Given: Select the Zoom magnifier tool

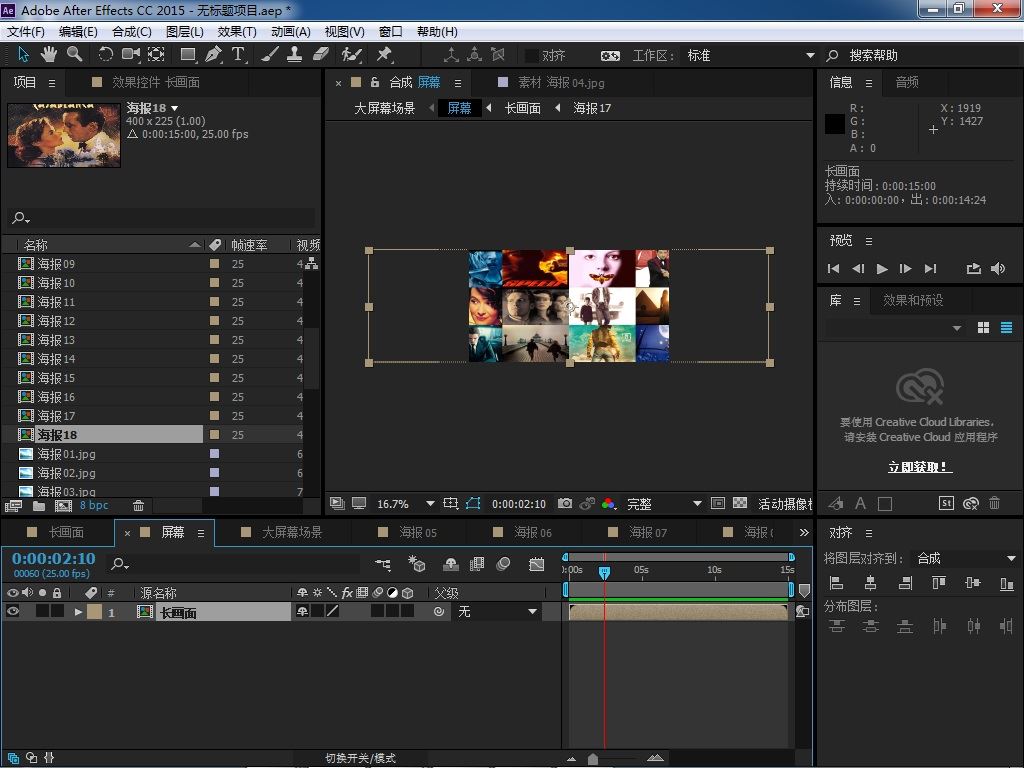Looking at the screenshot, I should 74,55.
